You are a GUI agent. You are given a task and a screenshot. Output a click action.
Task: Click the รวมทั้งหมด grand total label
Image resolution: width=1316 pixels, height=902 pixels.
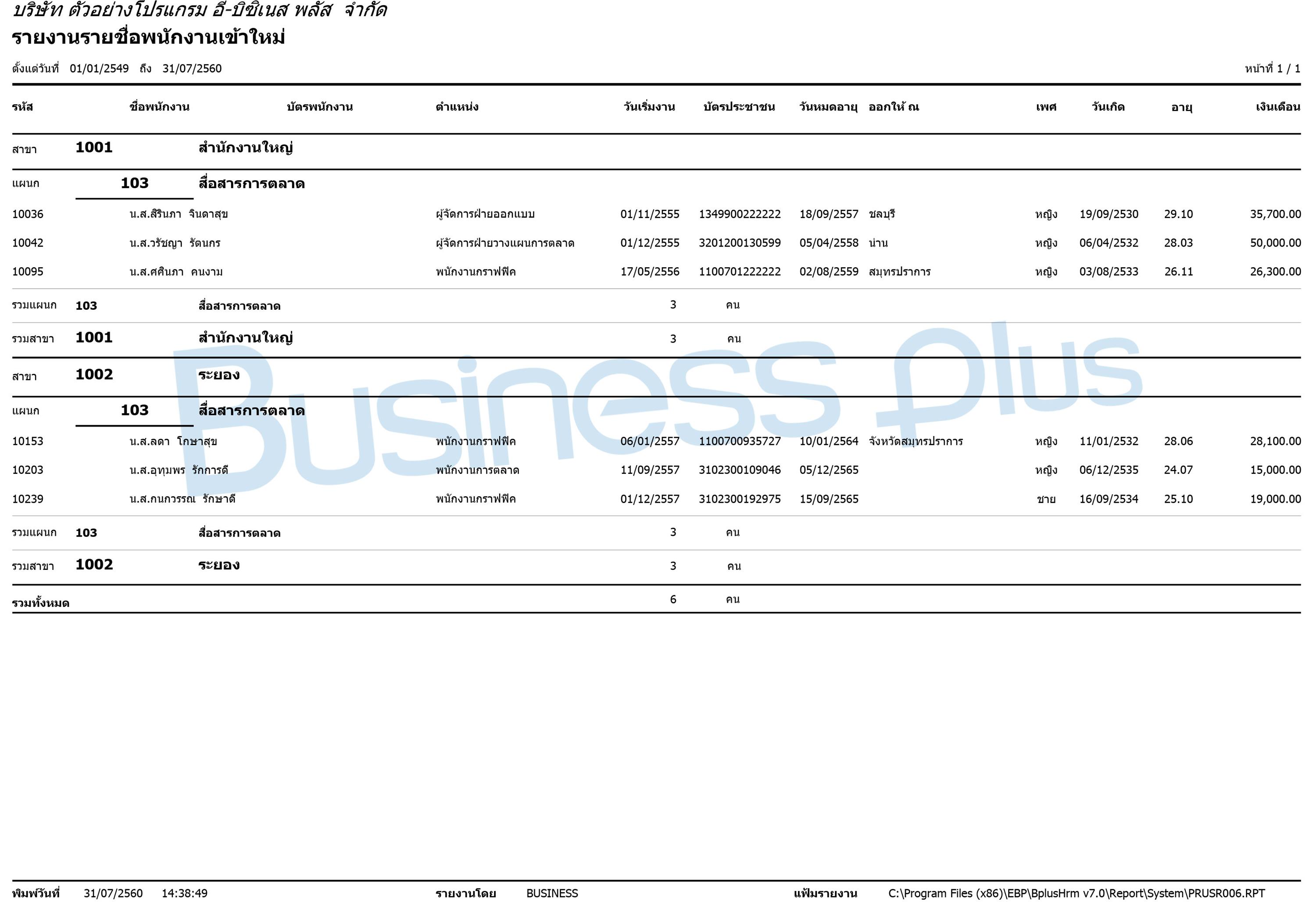[41, 603]
